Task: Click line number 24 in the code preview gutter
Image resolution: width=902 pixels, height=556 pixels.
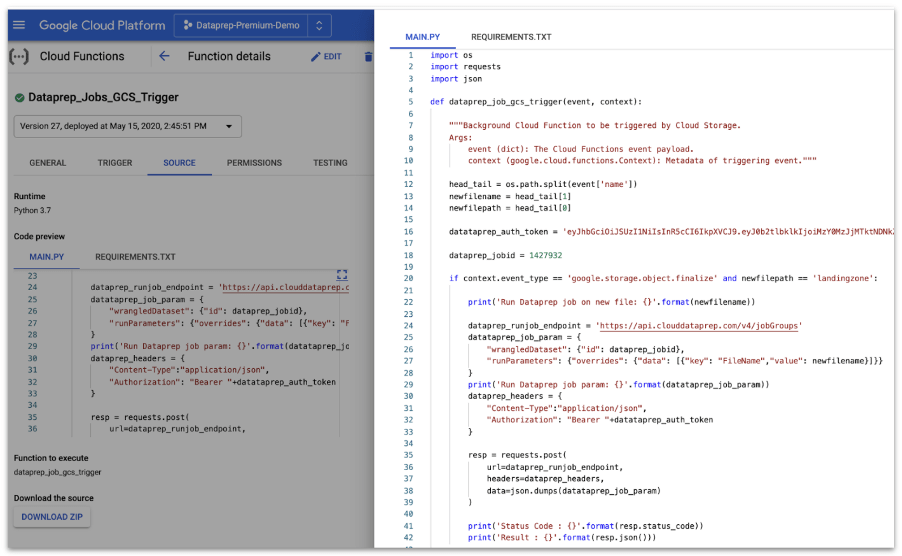Action: tap(32, 287)
